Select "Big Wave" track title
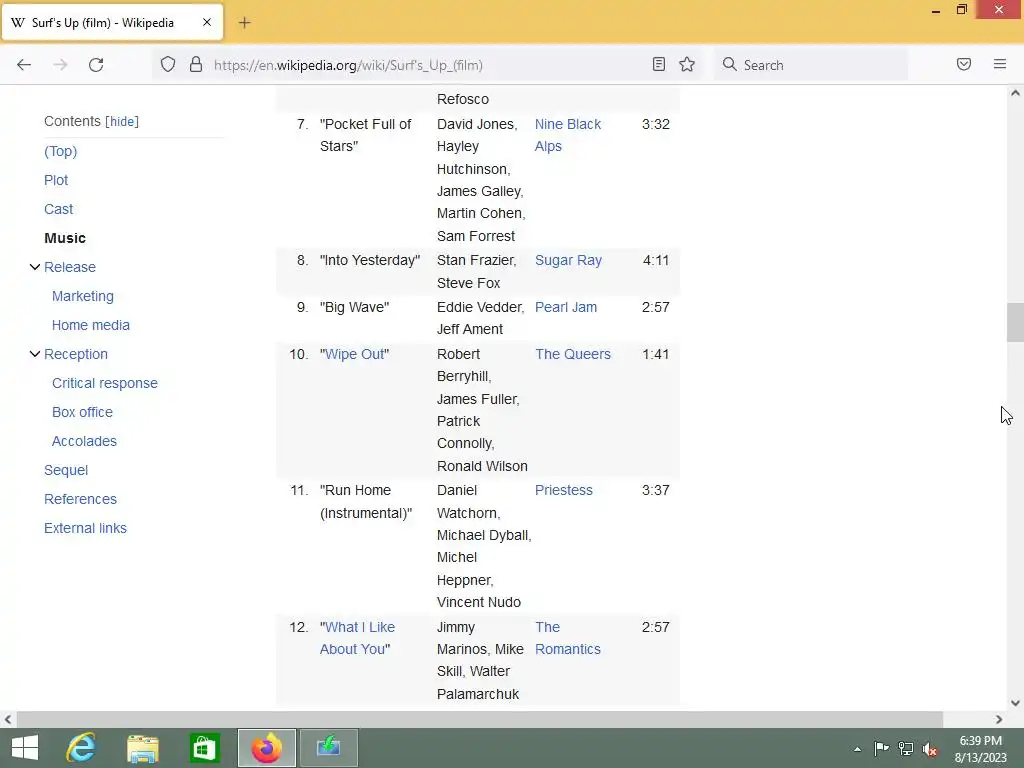Image resolution: width=1024 pixels, height=768 pixels. point(355,307)
